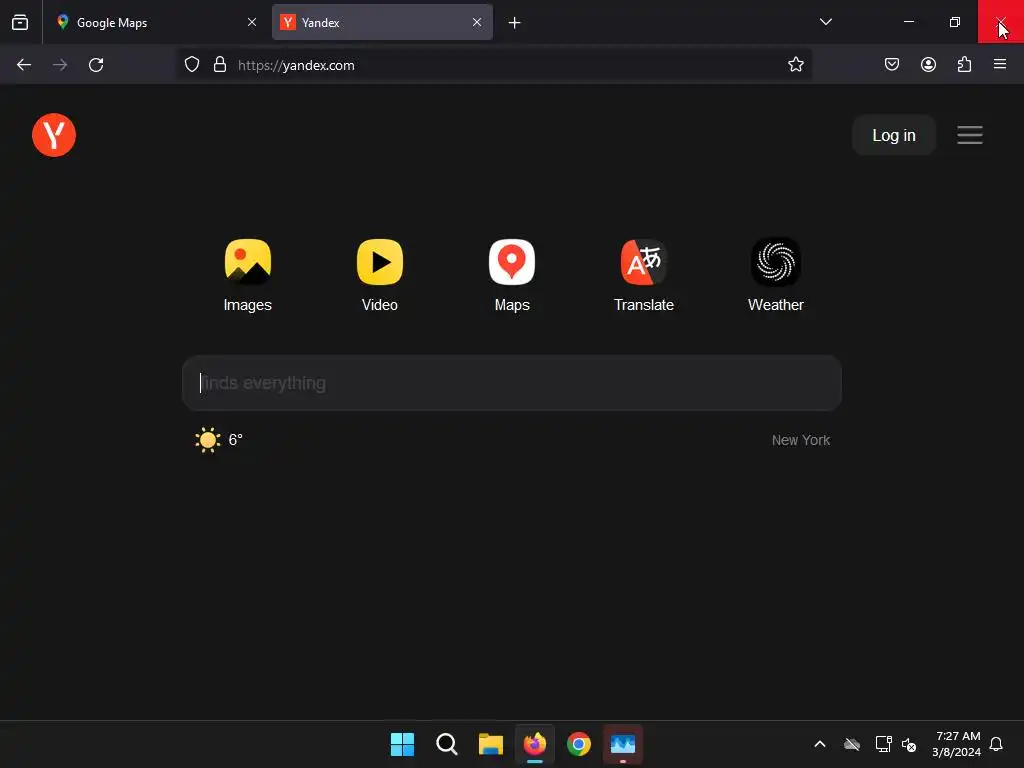Go back to the previous page
Image resolution: width=1024 pixels, height=768 pixels.
point(24,65)
